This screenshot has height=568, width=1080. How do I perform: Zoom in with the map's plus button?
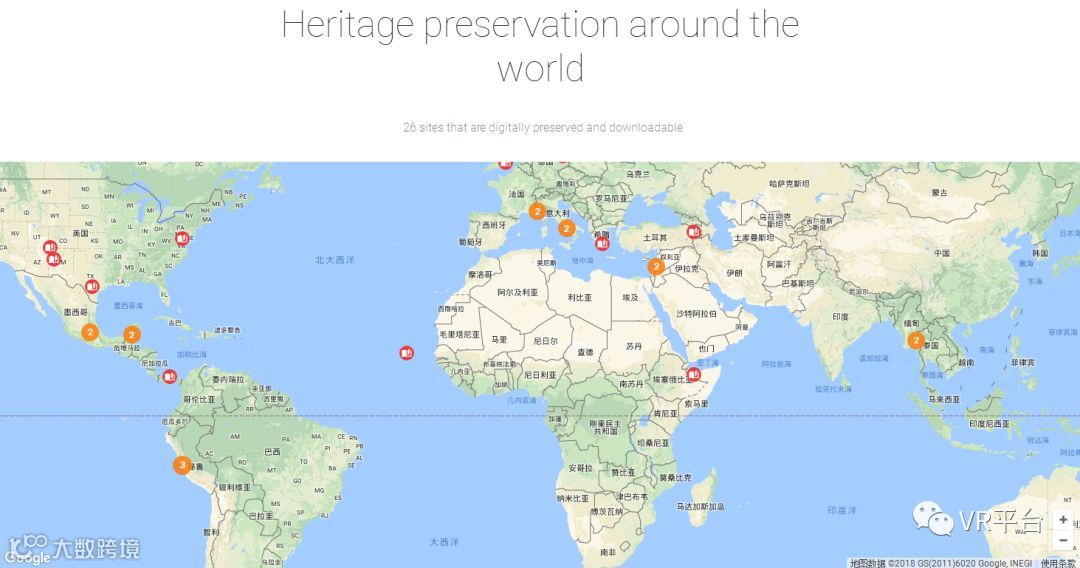coord(1063,519)
